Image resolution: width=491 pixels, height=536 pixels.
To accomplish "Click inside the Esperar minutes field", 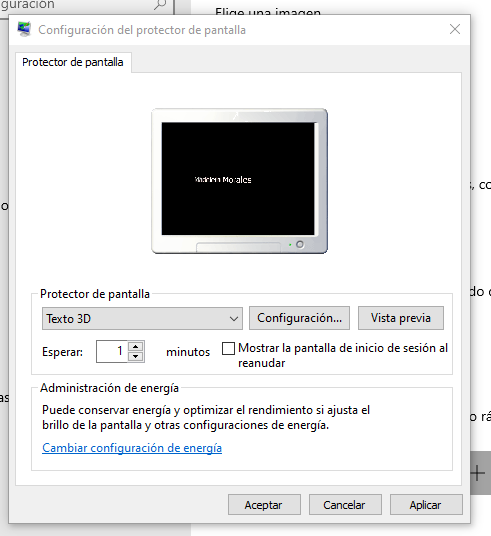I will tap(112, 351).
